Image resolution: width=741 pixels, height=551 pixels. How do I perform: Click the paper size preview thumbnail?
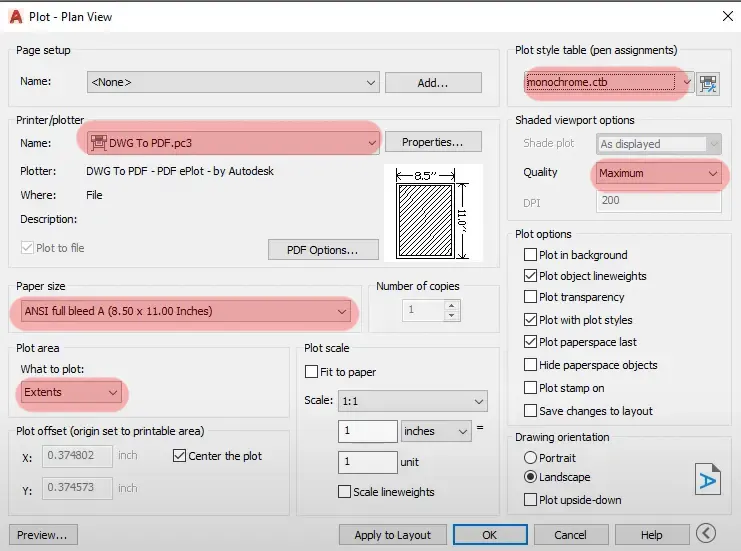click(434, 213)
